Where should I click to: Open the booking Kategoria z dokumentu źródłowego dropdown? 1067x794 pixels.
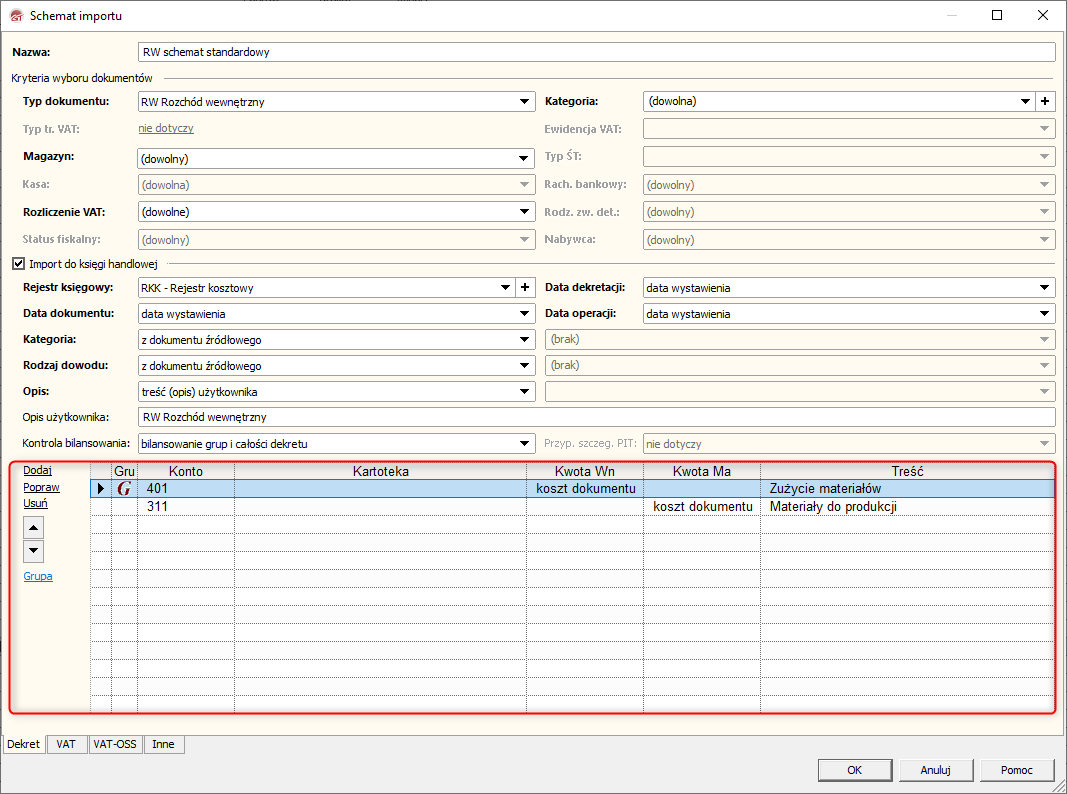tap(524, 340)
